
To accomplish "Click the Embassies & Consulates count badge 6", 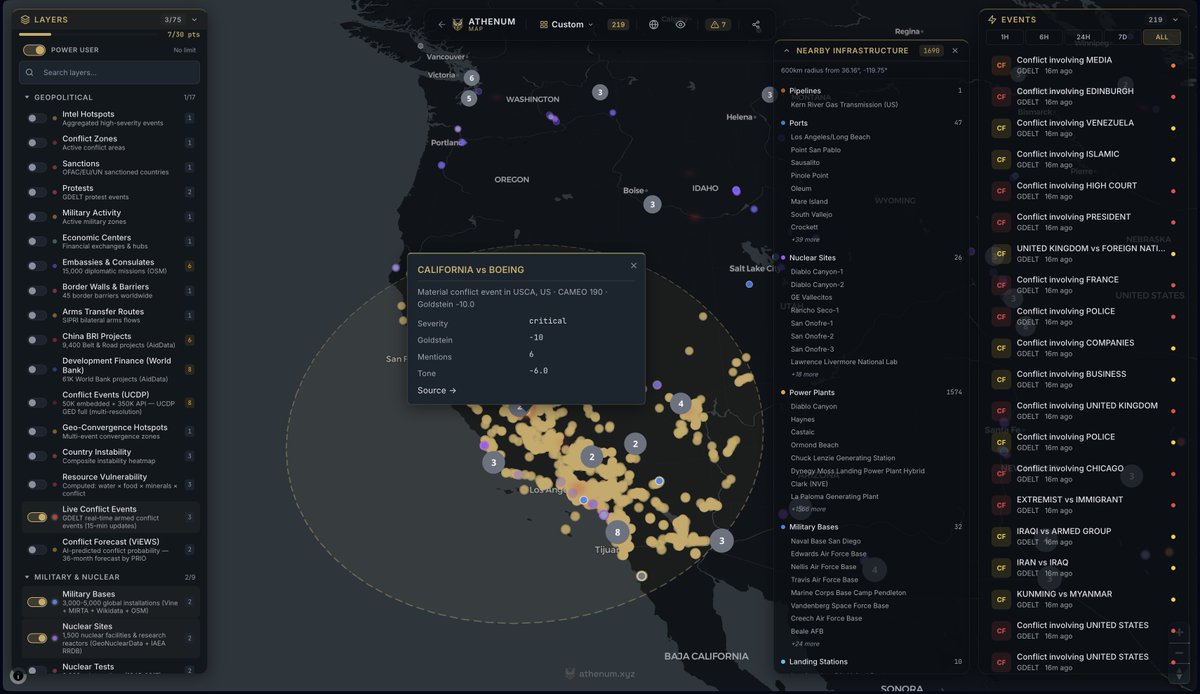I will coord(190,266).
